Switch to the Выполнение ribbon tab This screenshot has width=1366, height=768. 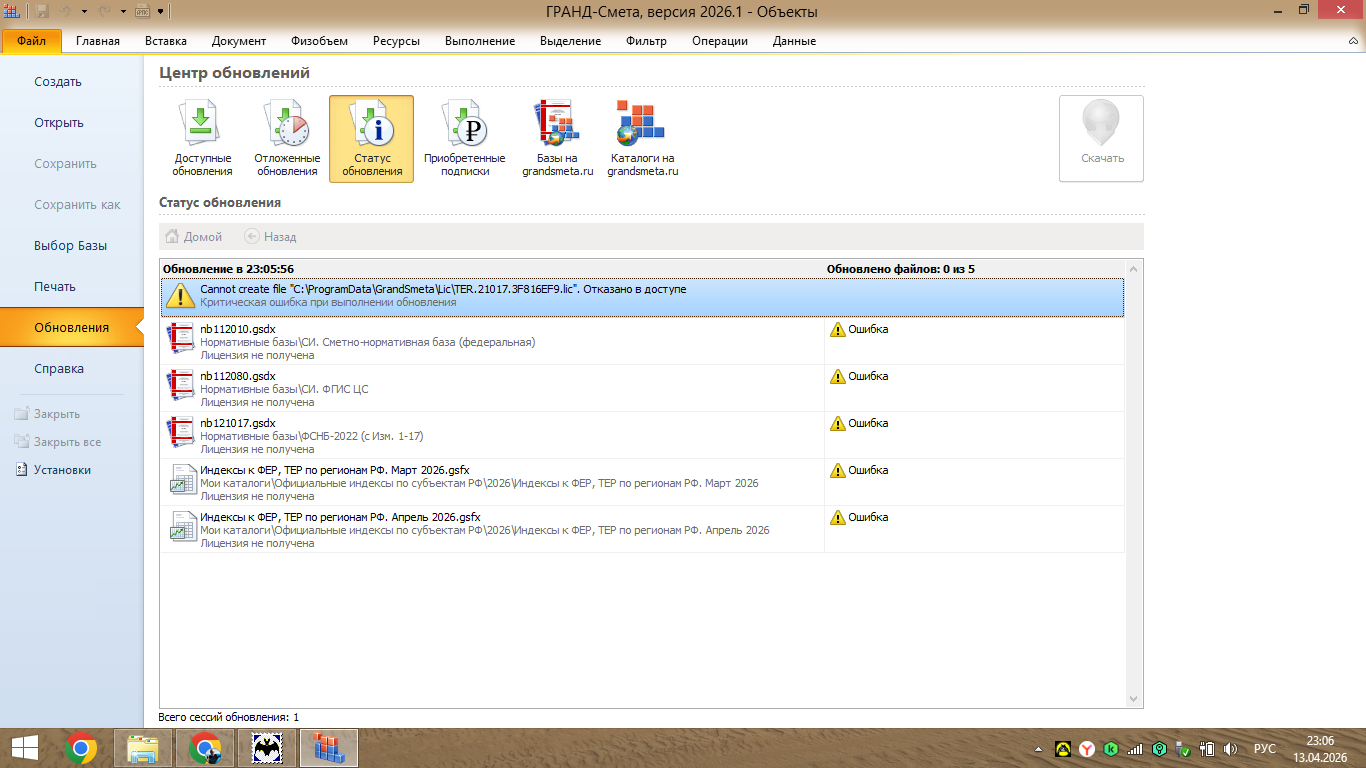[x=480, y=41]
